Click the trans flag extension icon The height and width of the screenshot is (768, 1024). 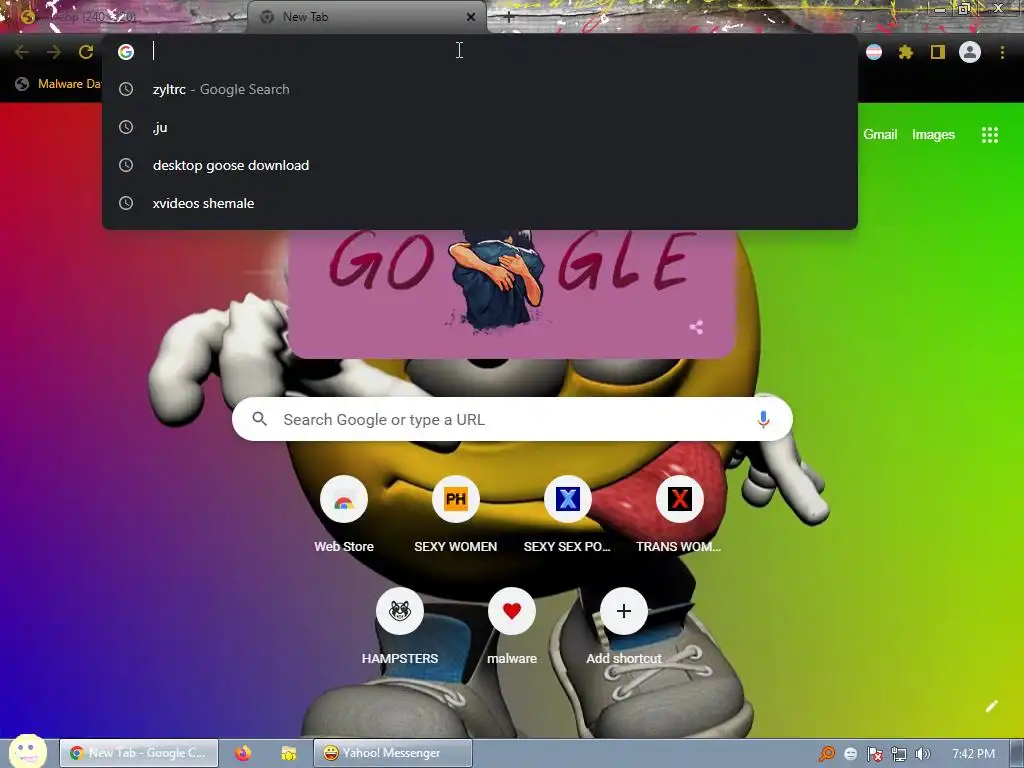click(874, 52)
